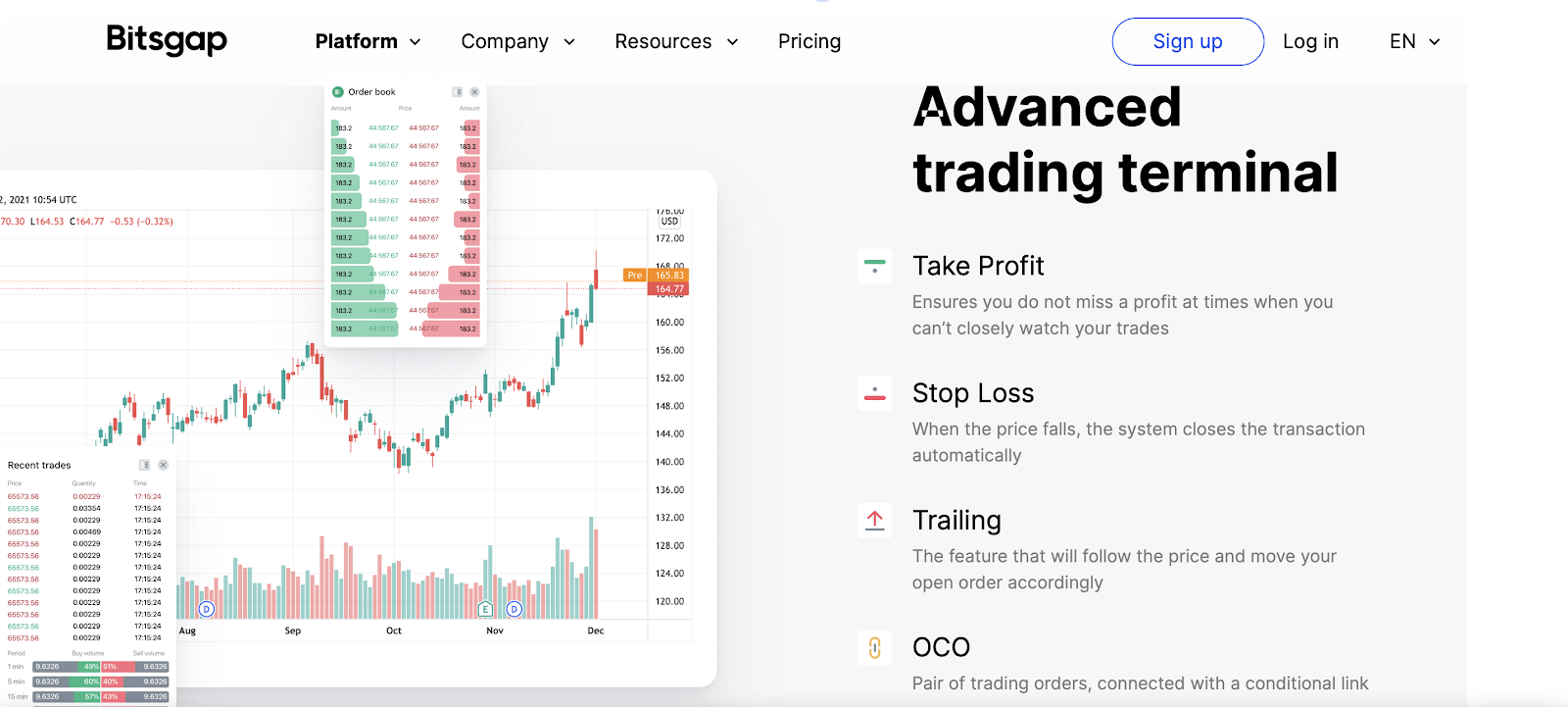Open the Company dropdown menu
1568x707 pixels.
coord(517,41)
